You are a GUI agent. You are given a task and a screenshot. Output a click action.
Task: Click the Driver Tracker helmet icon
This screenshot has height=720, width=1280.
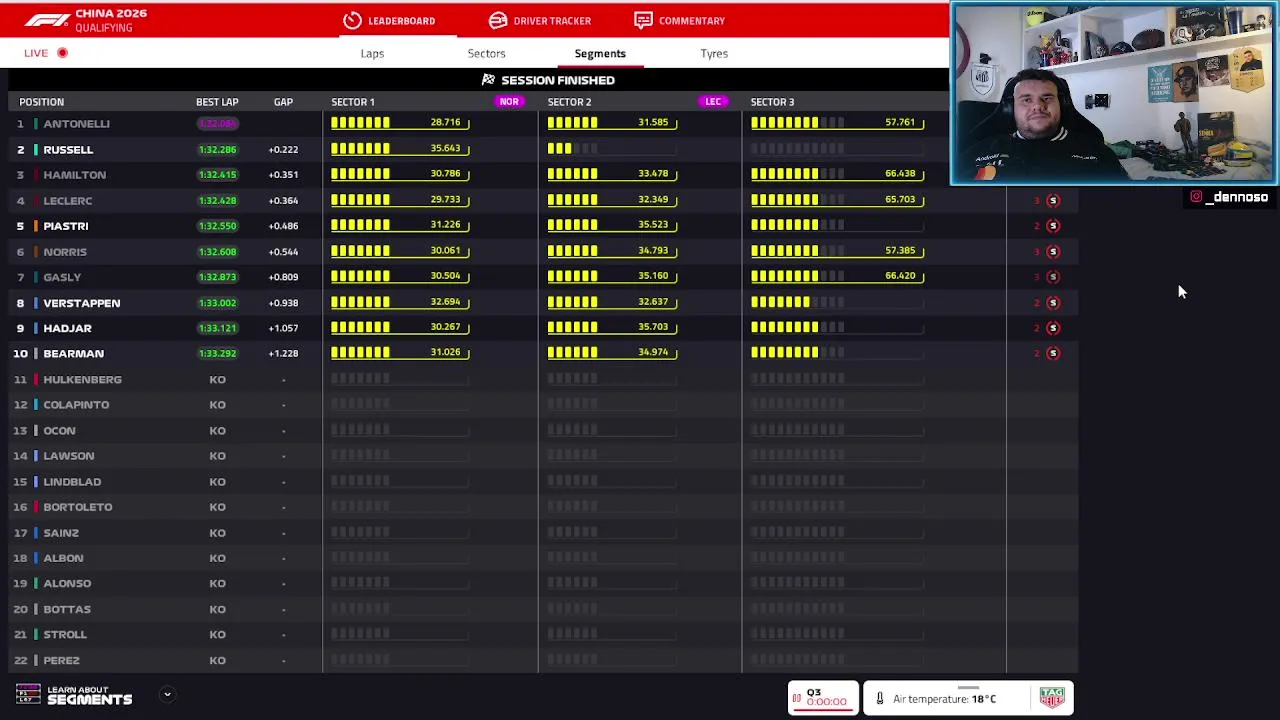pos(498,20)
